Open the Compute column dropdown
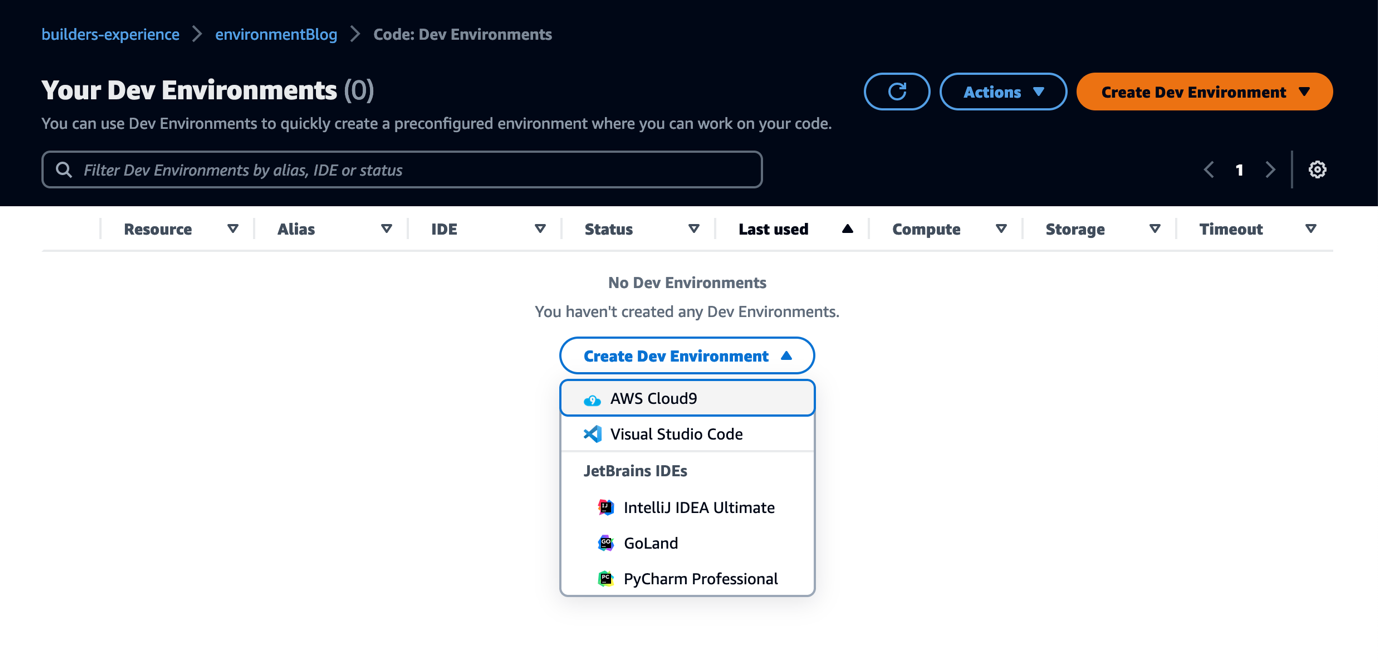Viewport: 1378px width, 663px height. pos(1001,228)
